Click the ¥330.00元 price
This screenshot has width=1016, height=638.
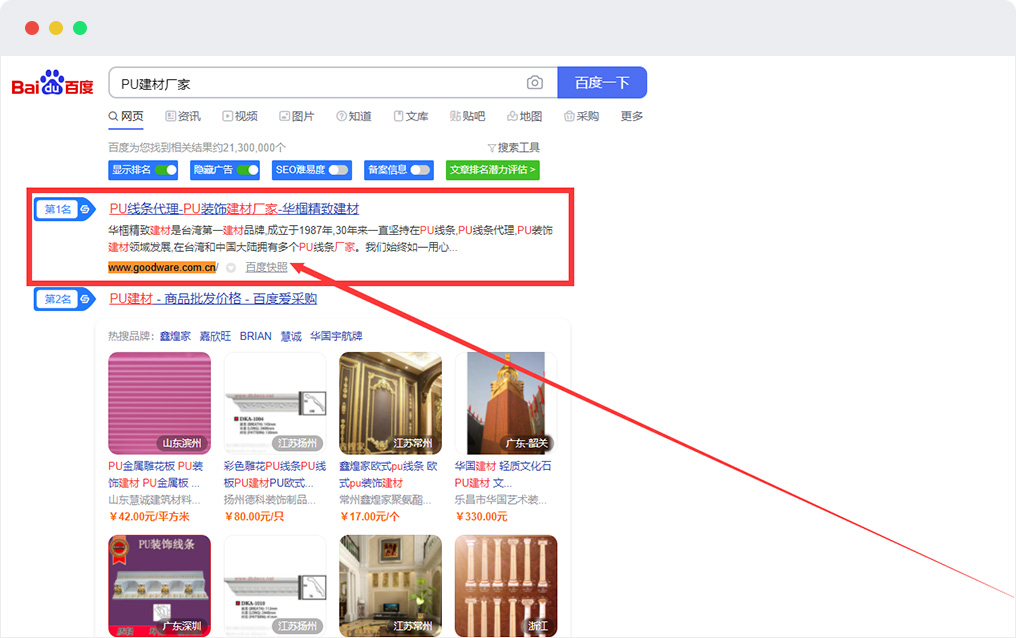point(481,516)
